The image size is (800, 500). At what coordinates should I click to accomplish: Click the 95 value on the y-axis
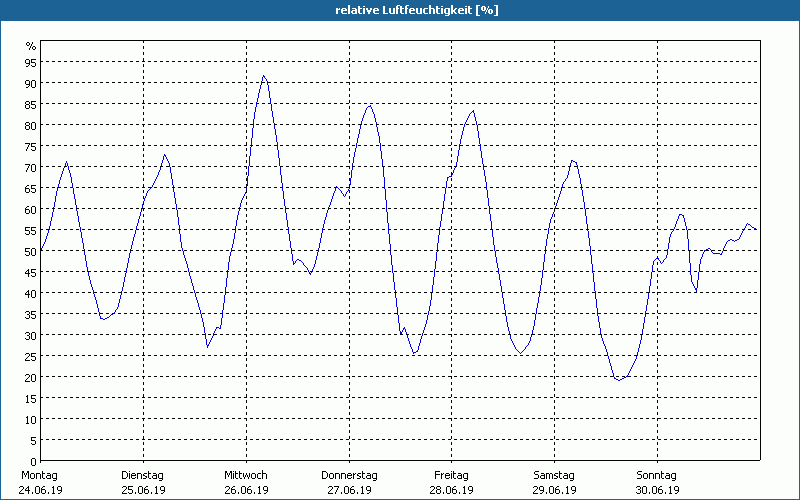coord(31,62)
